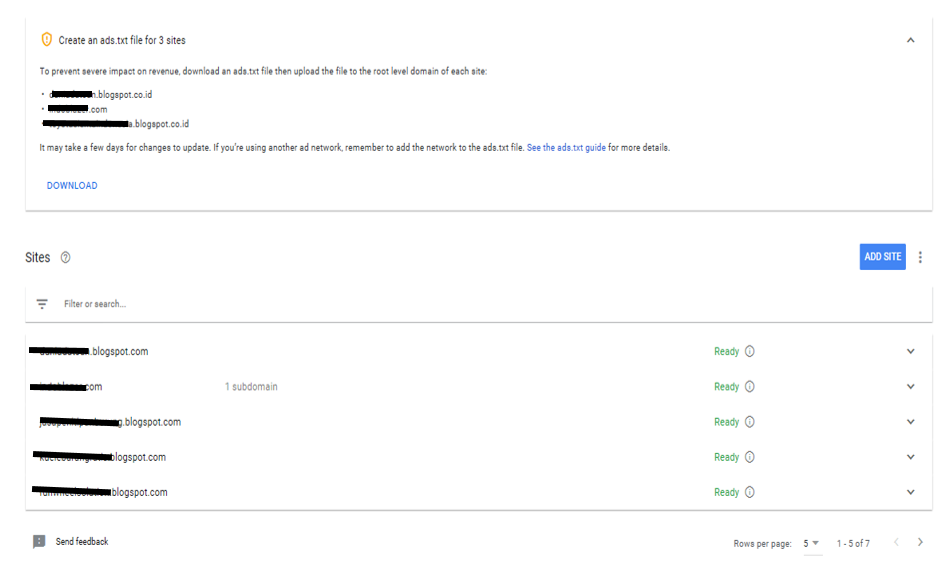
Task: Click info icon beside fifth row's Ready status
Action: pyautogui.click(x=750, y=492)
